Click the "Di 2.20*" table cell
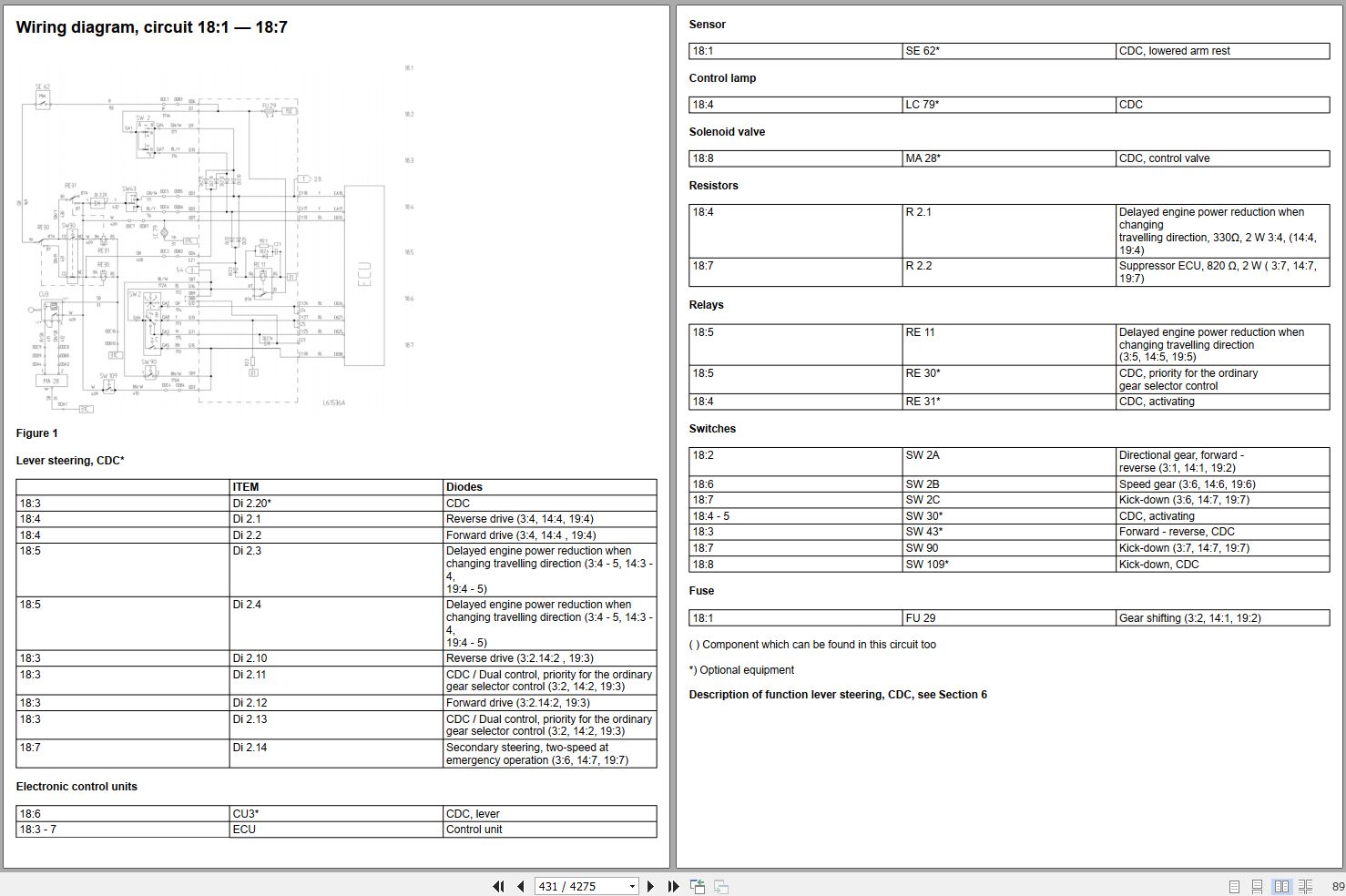The height and width of the screenshot is (896, 1346). click(336, 504)
